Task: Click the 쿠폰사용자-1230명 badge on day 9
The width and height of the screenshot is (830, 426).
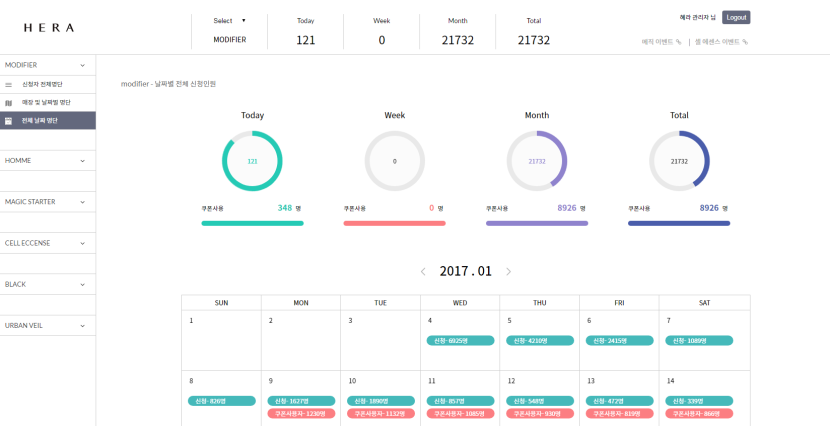Action: 301,413
